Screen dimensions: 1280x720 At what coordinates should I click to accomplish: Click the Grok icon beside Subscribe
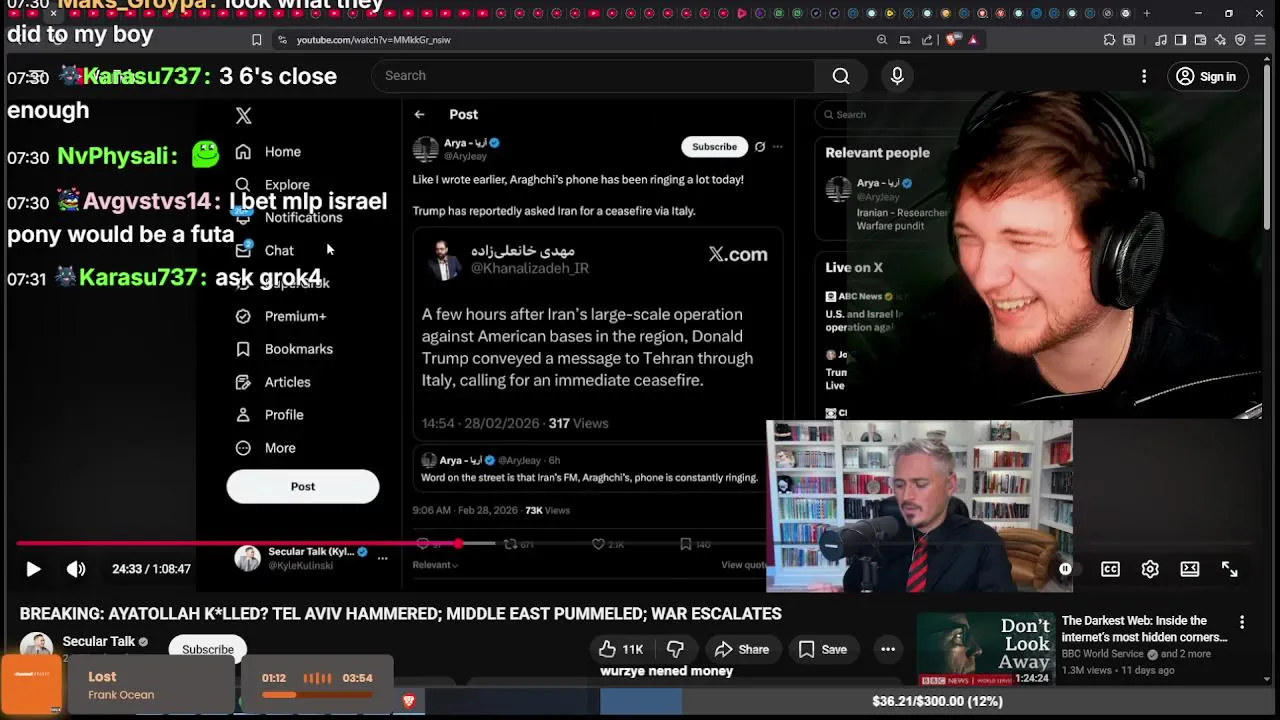point(760,147)
